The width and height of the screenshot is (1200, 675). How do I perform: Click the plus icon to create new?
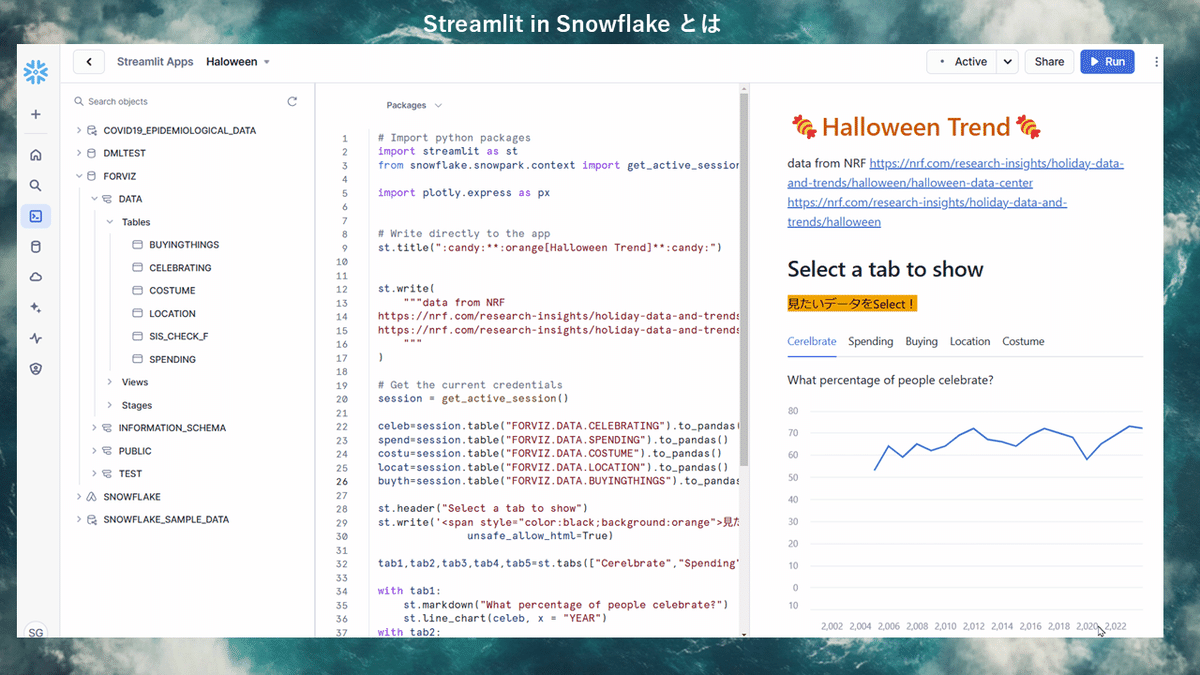[36, 114]
